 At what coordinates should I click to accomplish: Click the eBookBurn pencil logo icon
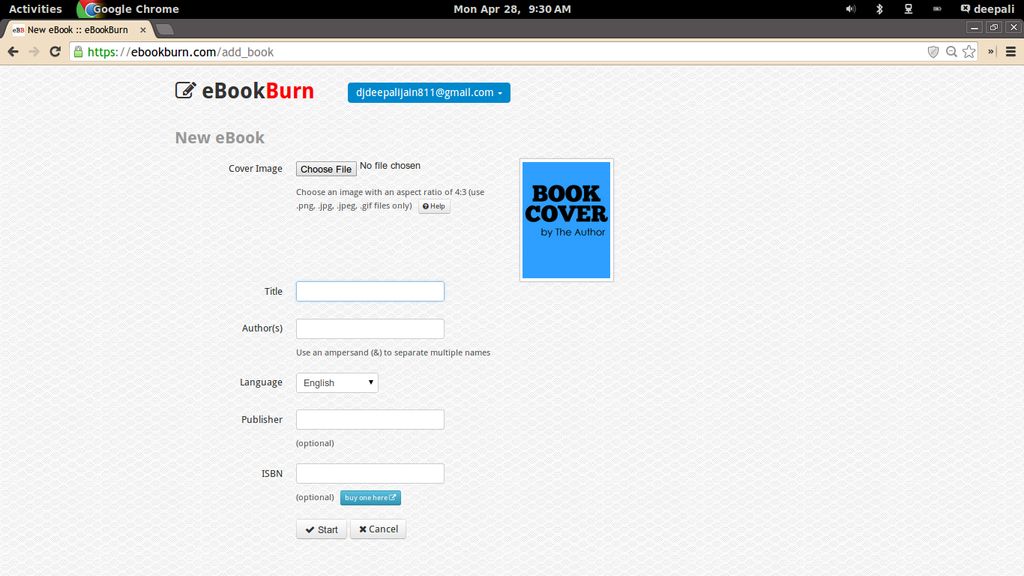click(x=185, y=91)
